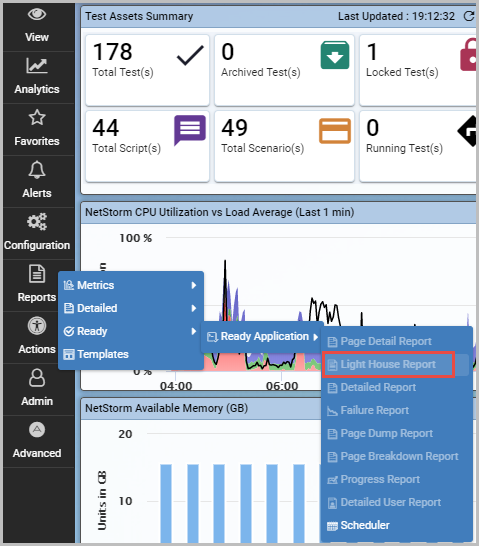Open the Analytics chart icon
The height and width of the screenshot is (546, 479).
coord(37,65)
